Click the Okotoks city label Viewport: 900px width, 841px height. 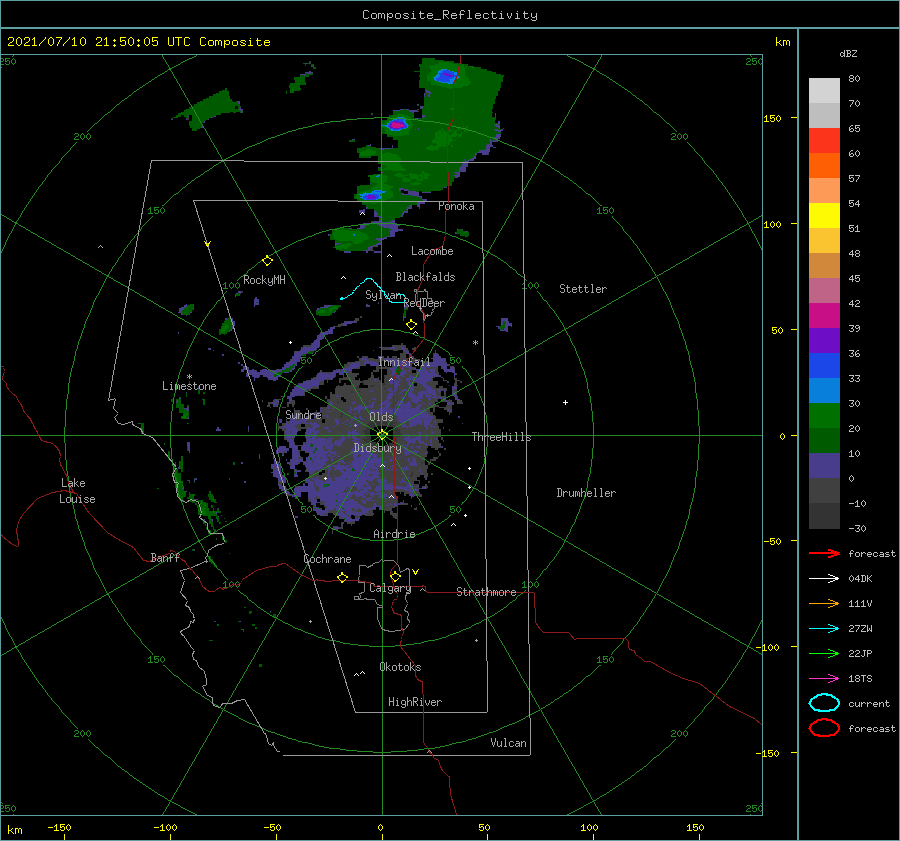click(400, 667)
